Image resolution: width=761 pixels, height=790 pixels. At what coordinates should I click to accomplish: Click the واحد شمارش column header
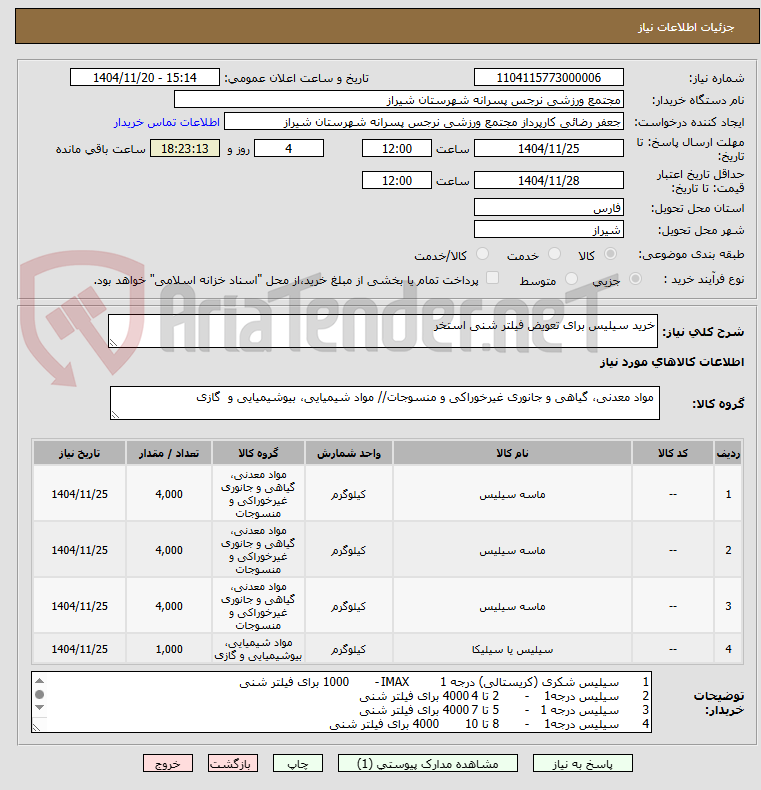(x=349, y=453)
